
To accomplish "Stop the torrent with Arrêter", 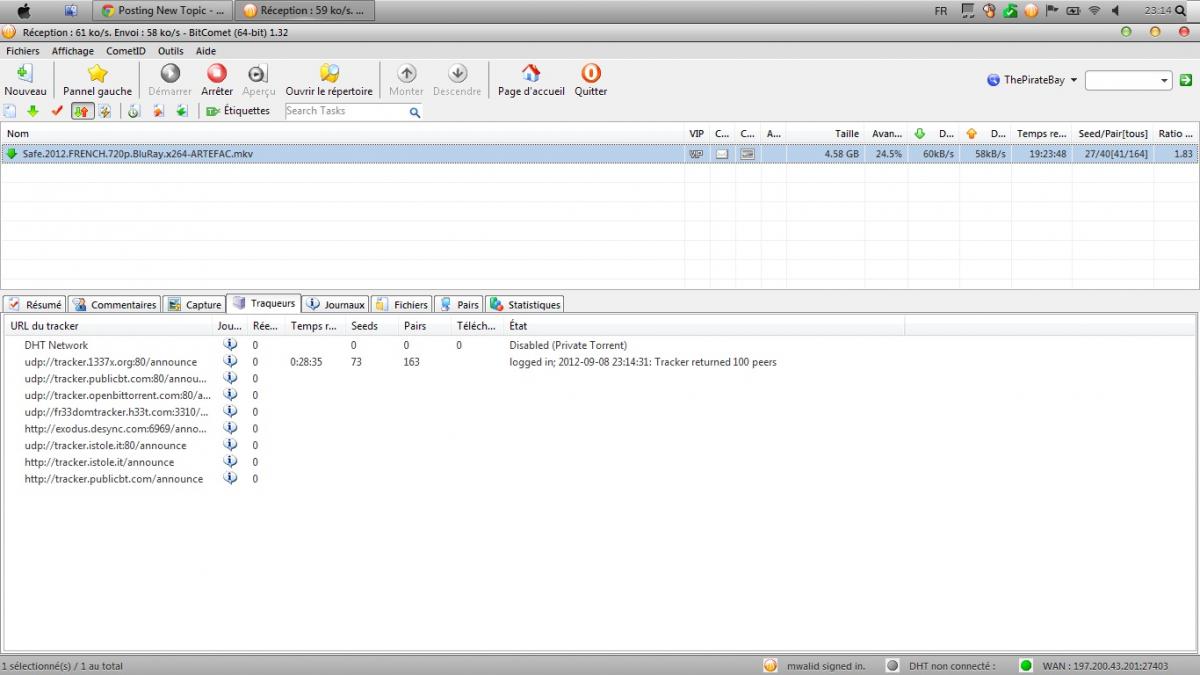I will [217, 74].
